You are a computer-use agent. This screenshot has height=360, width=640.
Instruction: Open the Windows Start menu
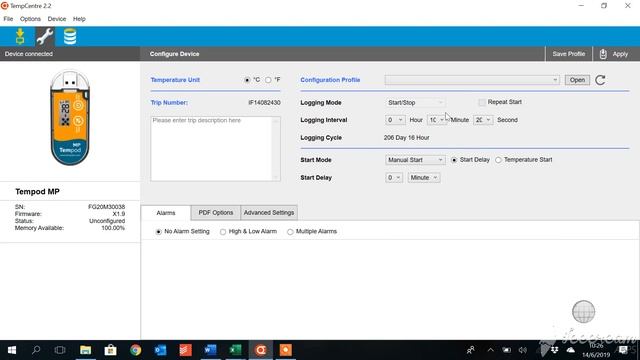pyautogui.click(x=12, y=350)
